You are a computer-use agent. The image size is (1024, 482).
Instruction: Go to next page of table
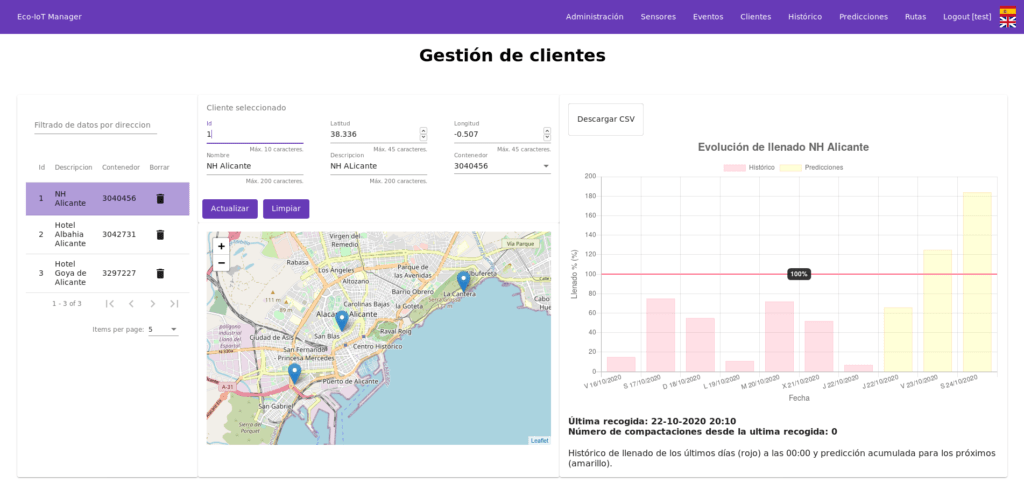coord(153,304)
